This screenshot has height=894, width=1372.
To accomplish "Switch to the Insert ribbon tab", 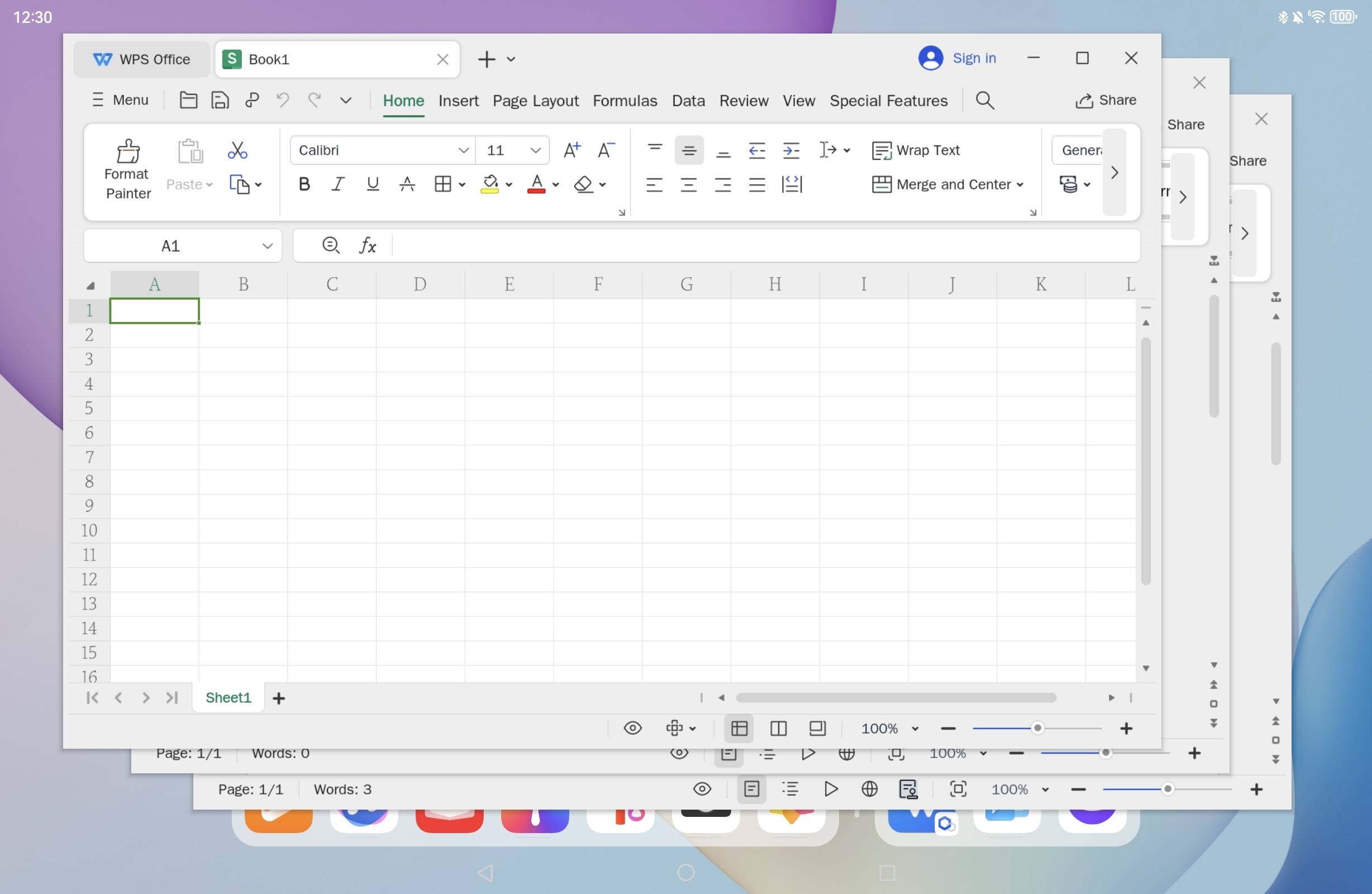I will [458, 101].
